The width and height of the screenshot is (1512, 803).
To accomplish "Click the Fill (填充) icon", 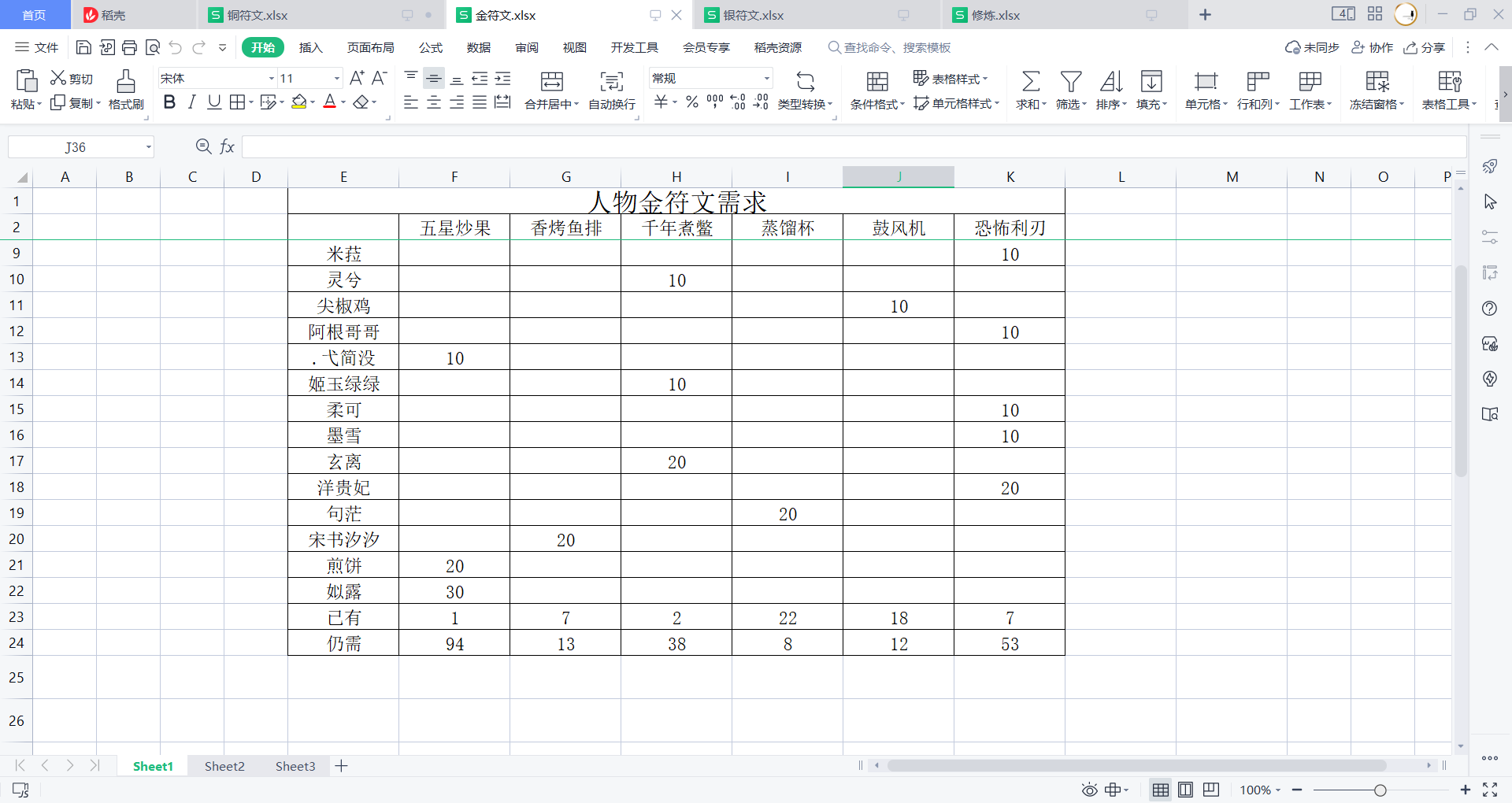I will [1151, 81].
